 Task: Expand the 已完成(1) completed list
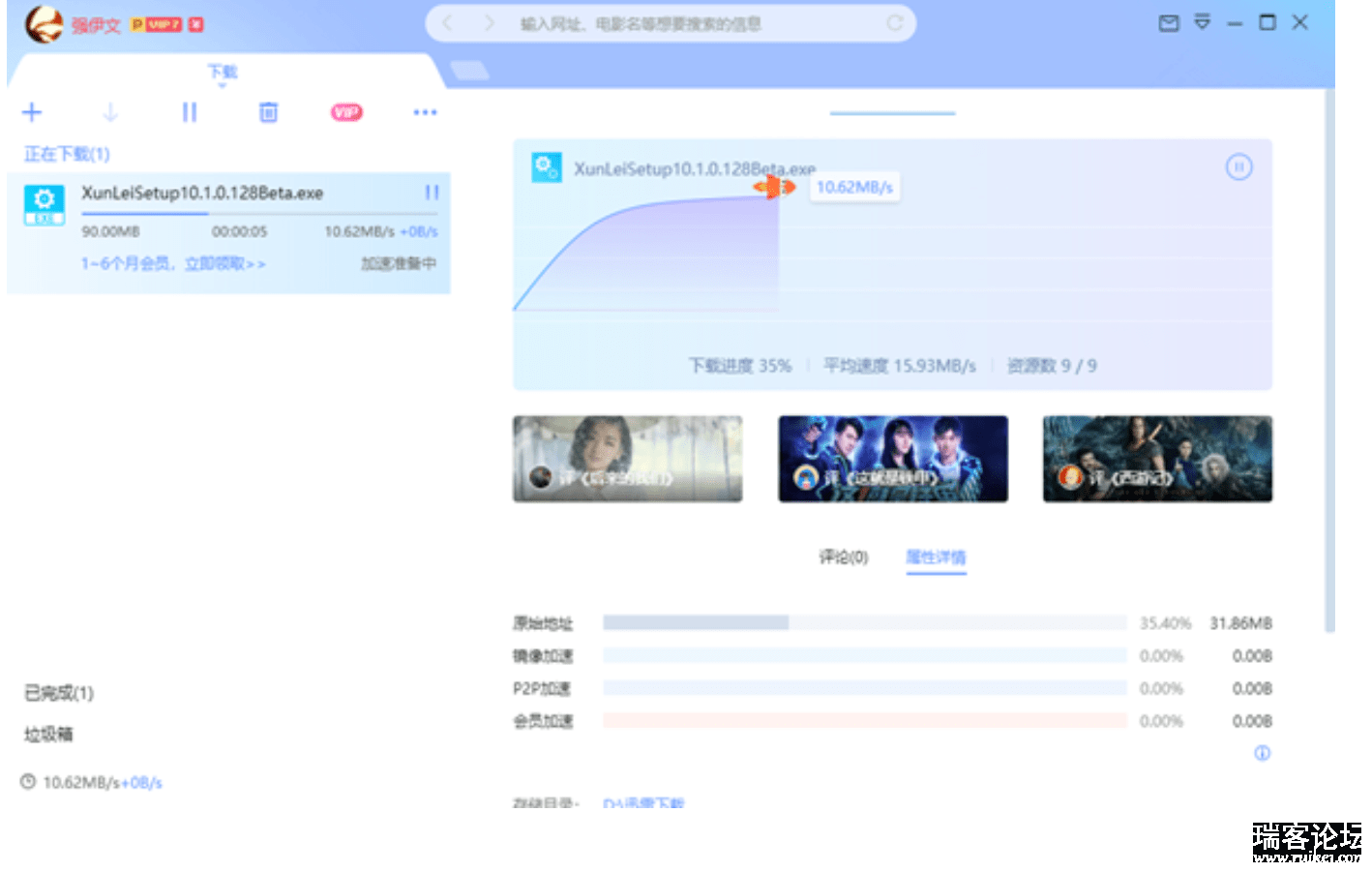tap(59, 693)
